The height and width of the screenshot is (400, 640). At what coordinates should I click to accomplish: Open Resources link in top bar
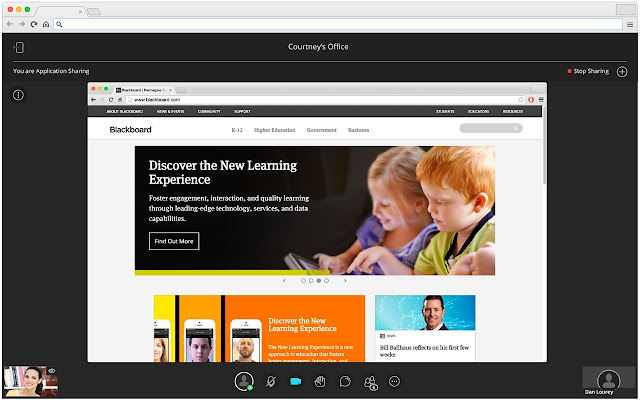513,111
